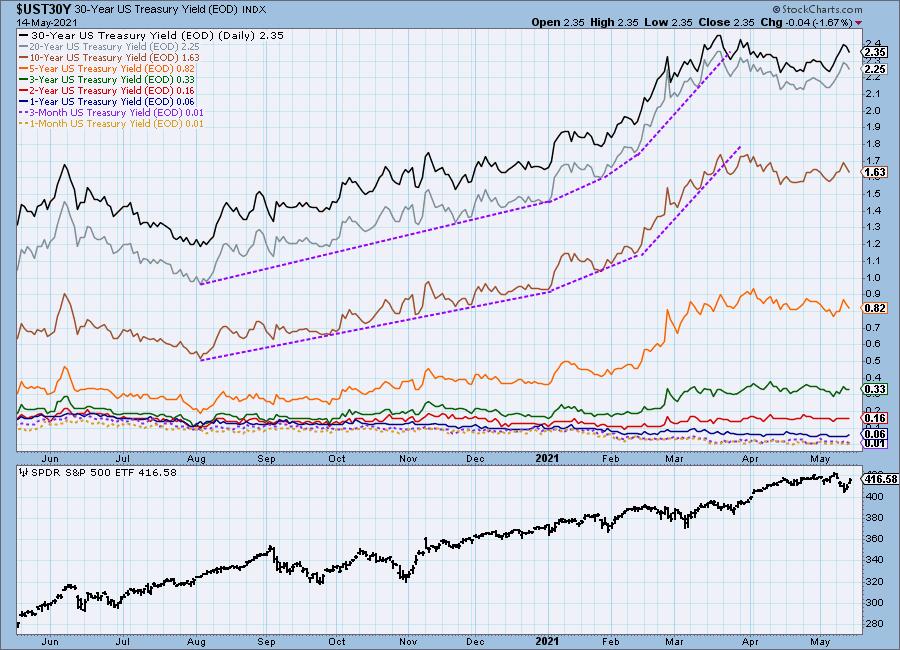The height and width of the screenshot is (650, 900).
Task: Click the Nov label under the yield chart
Action: click(408, 459)
